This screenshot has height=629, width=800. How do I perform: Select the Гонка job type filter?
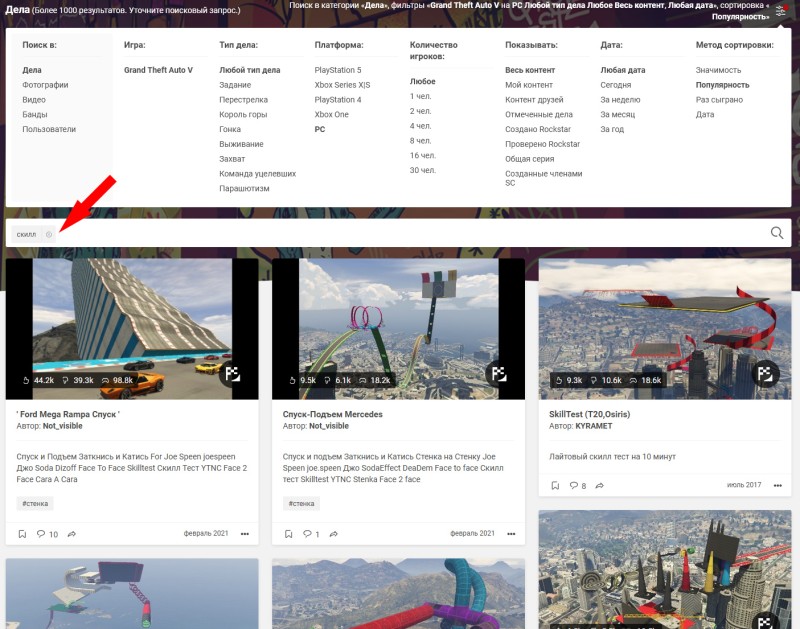coord(230,129)
